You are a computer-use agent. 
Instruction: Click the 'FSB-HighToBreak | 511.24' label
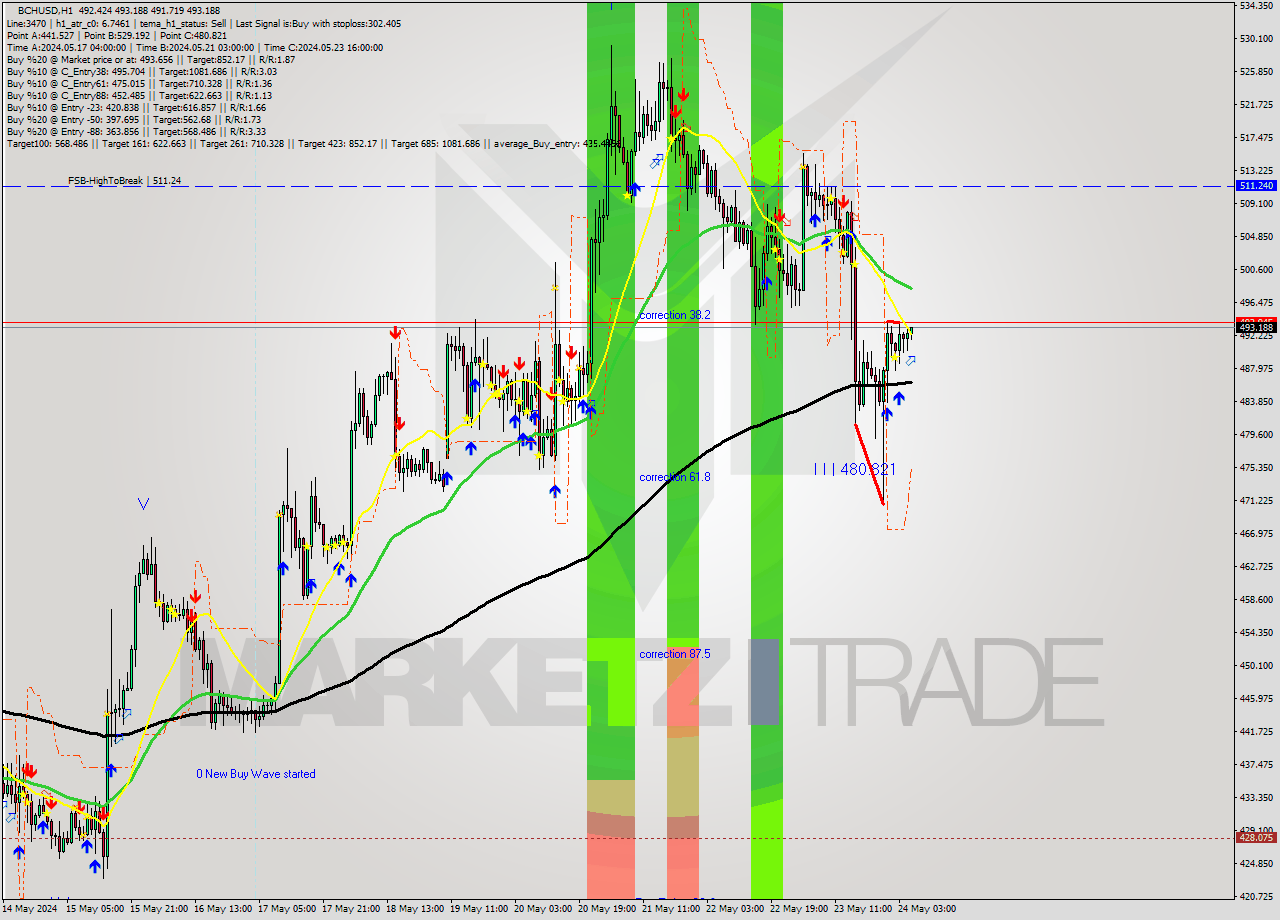click(124, 181)
